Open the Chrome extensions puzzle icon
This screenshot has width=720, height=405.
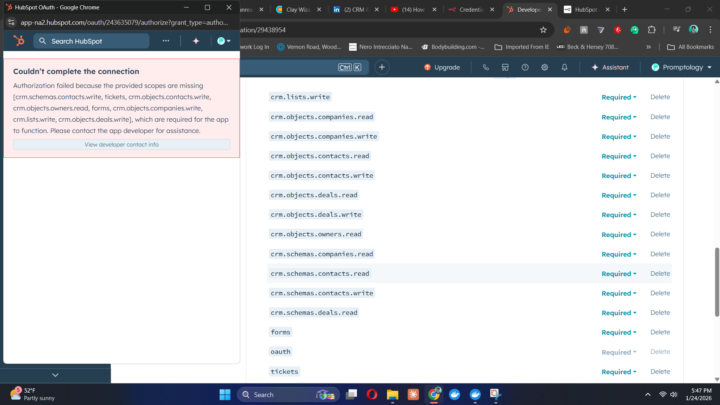click(x=652, y=30)
